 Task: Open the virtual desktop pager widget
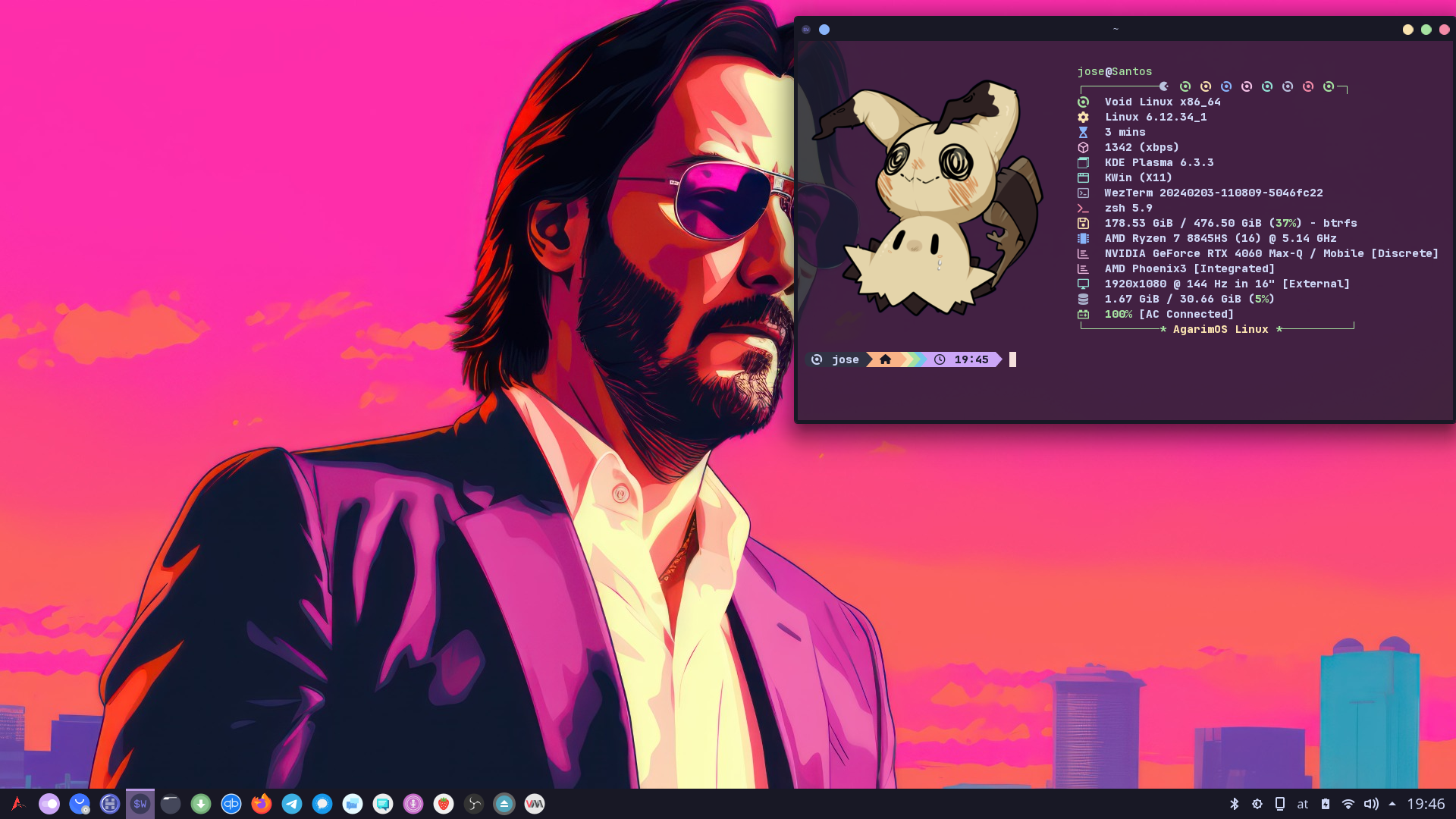(110, 804)
